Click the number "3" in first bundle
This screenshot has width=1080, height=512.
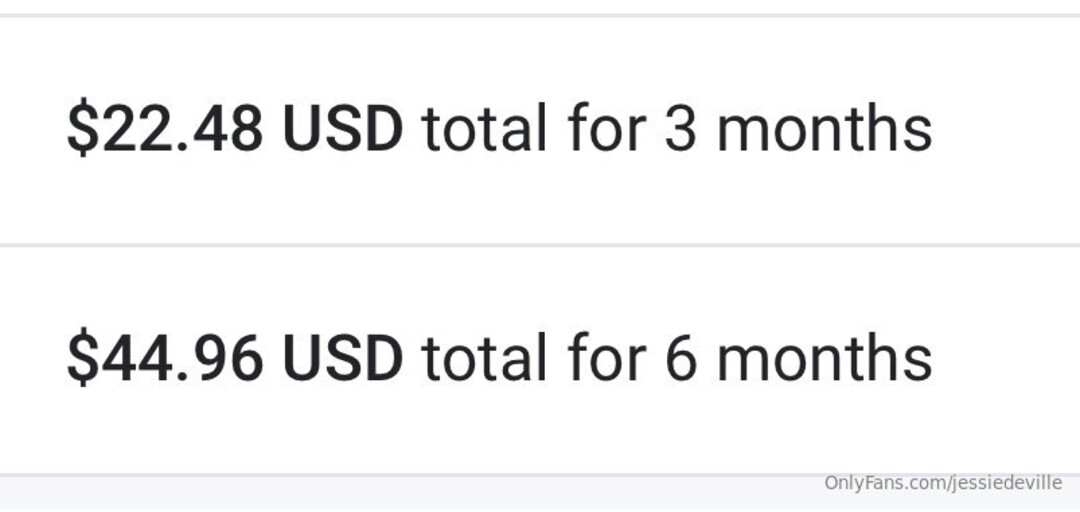[679, 130]
